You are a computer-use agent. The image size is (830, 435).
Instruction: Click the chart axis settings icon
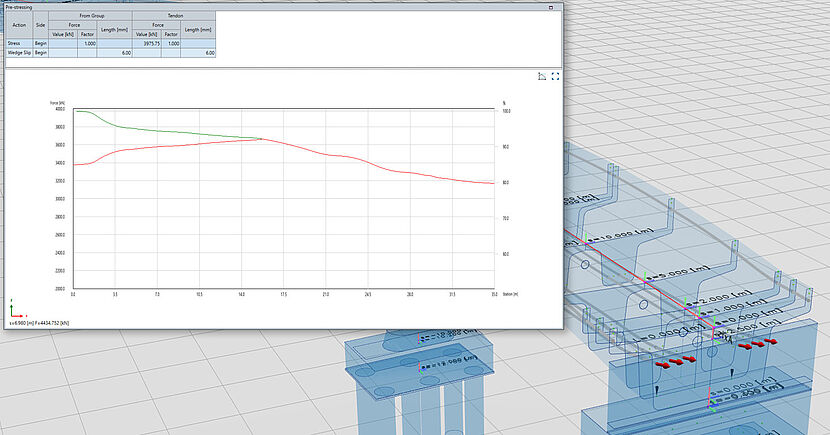pyautogui.click(x=541, y=76)
